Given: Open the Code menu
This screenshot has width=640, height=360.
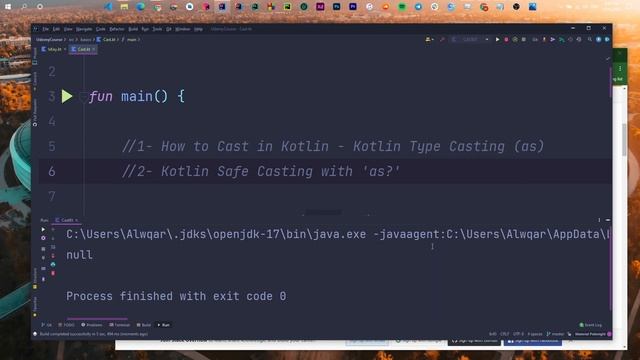Looking at the screenshot, I should pos(100,29).
